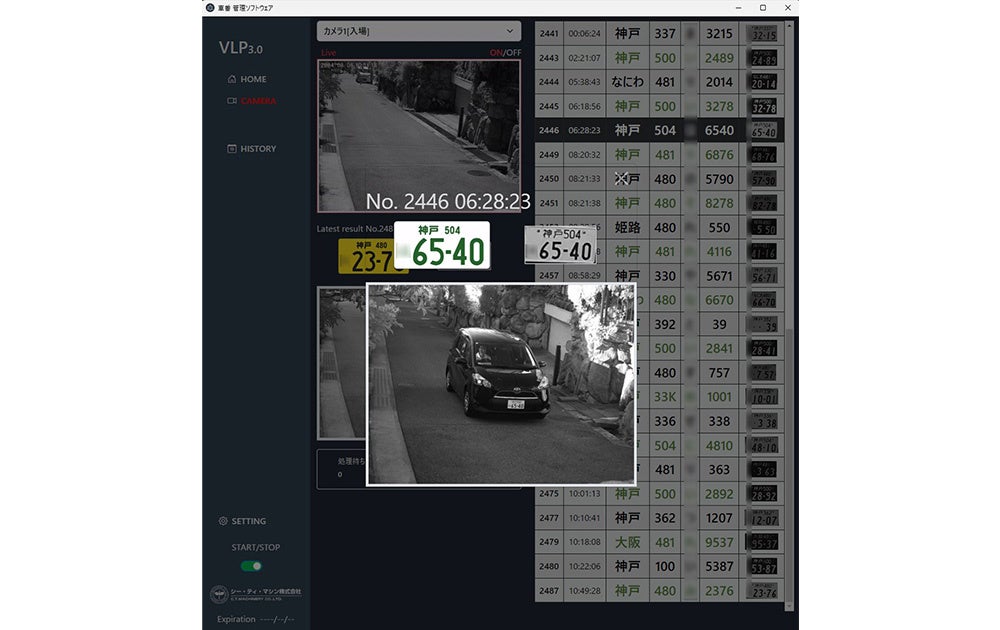
Task: Open plate thumbnail 95-37 in row 2479
Action: [764, 542]
